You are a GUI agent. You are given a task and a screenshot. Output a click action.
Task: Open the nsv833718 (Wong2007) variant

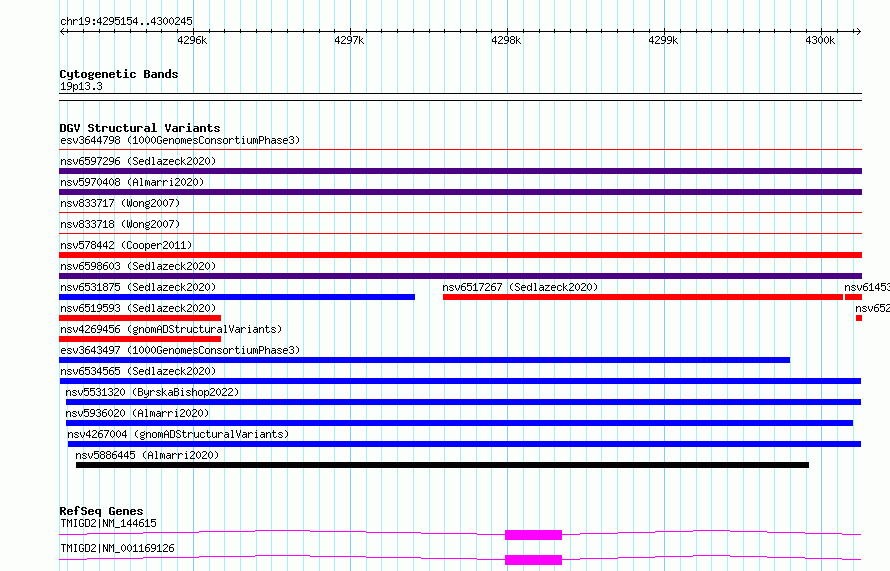click(x=120, y=224)
